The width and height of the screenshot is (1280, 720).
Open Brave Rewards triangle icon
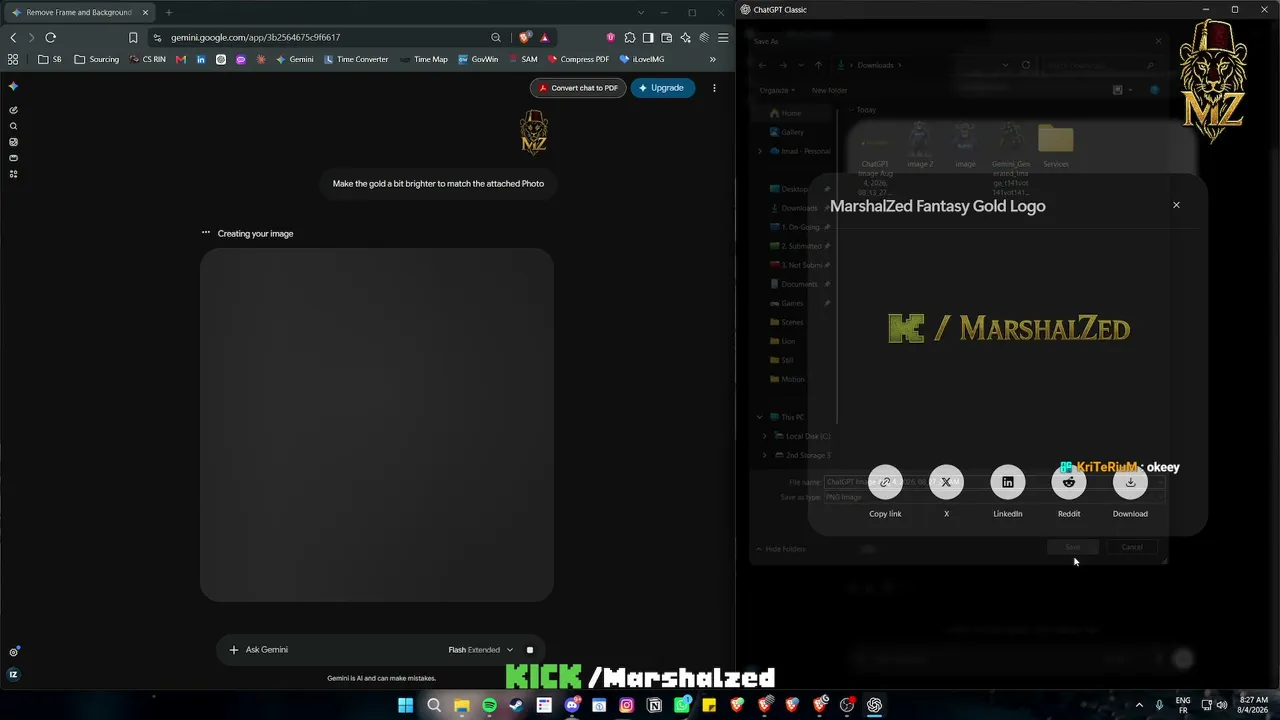(x=544, y=37)
